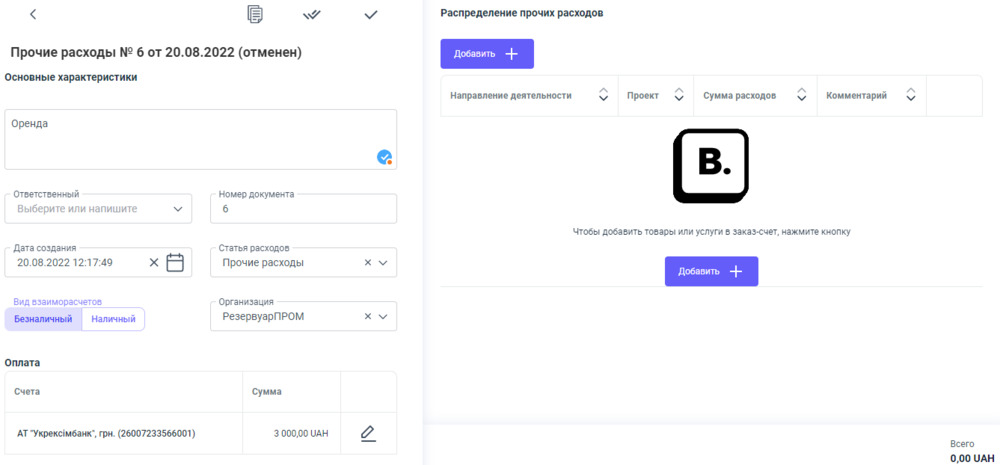Click the copy document icon

coord(255,14)
